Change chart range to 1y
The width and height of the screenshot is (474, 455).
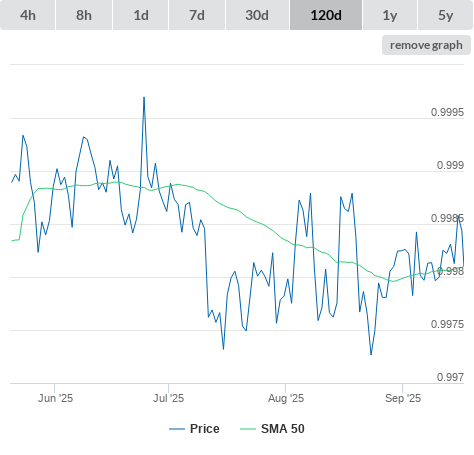[390, 15]
